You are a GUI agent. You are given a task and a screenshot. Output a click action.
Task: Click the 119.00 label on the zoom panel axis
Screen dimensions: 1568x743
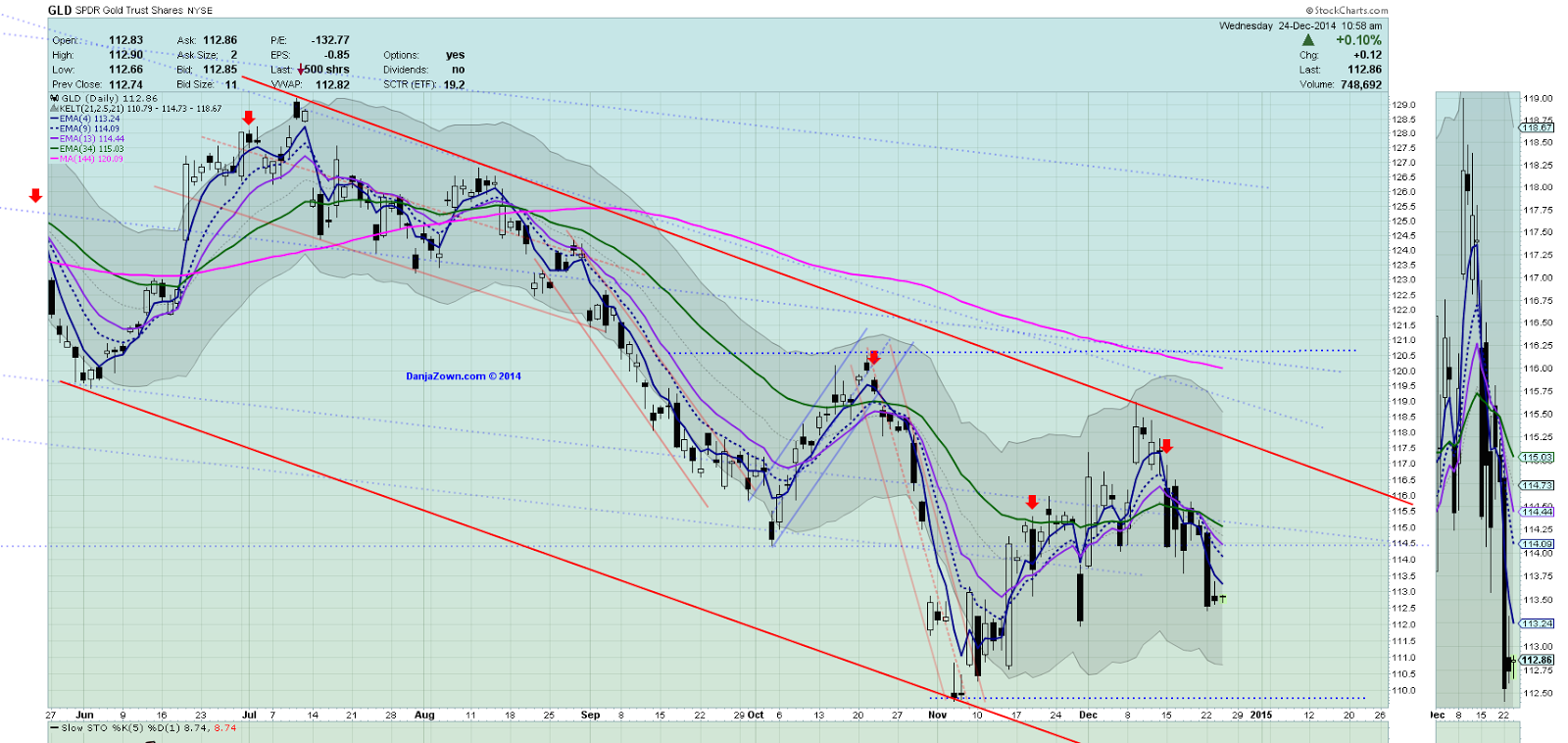(1538, 98)
